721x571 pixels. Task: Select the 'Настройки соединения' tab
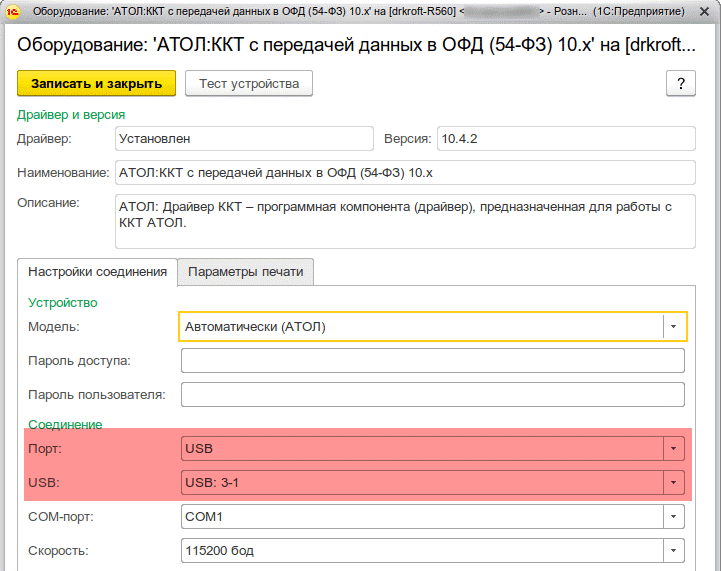97,272
